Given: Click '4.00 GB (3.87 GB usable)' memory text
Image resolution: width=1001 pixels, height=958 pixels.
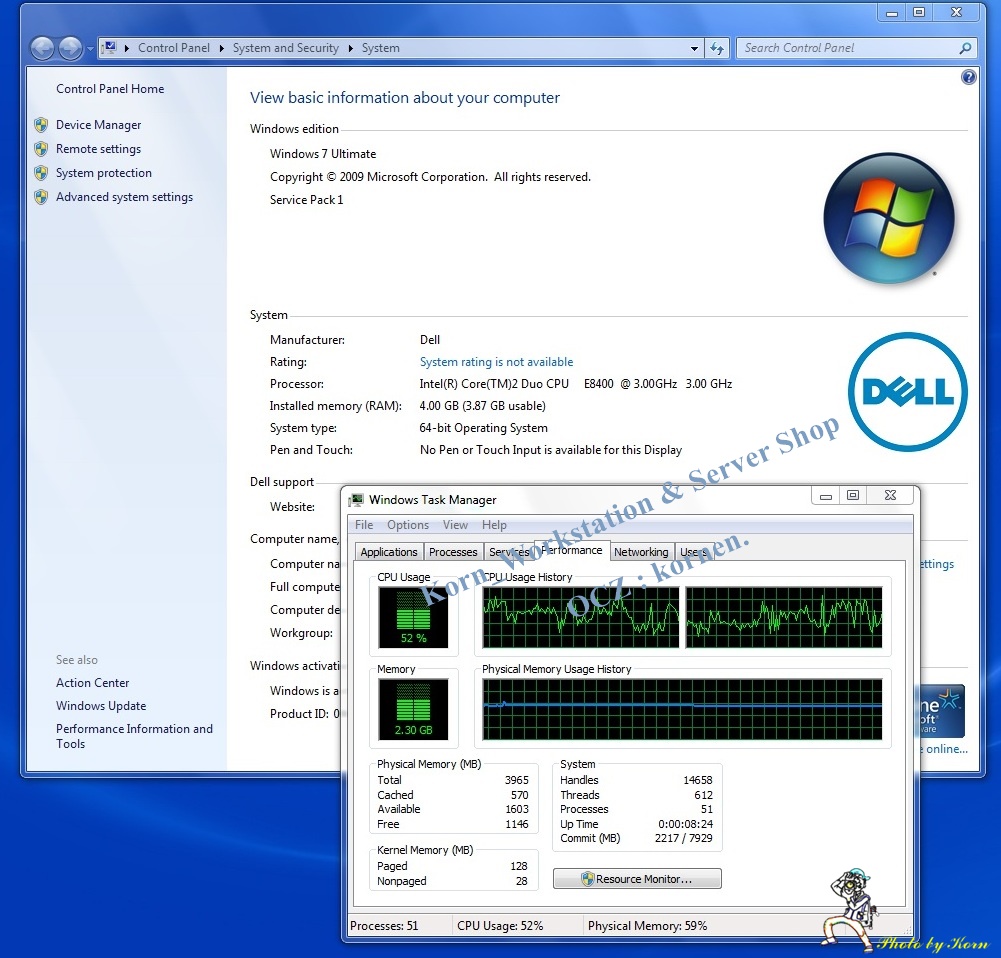Looking at the screenshot, I should tap(483, 406).
